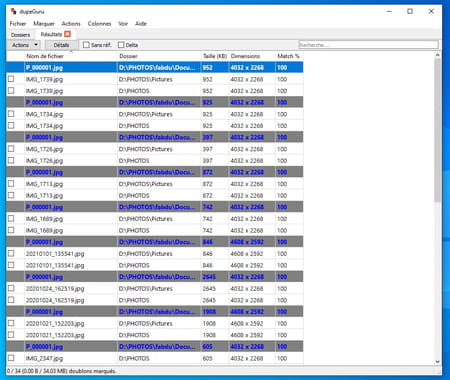Click file name IMG_2347.jpg
Image resolution: width=450 pixels, height=380 pixels.
44,358
